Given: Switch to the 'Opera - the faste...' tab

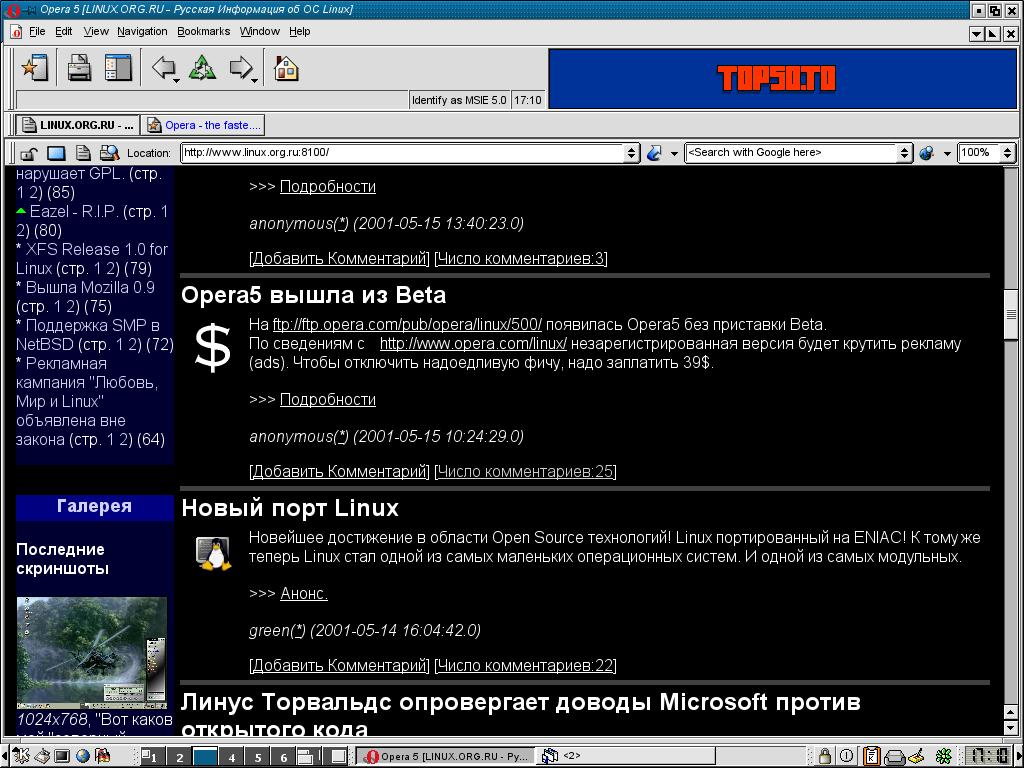Looking at the screenshot, I should click(204, 125).
